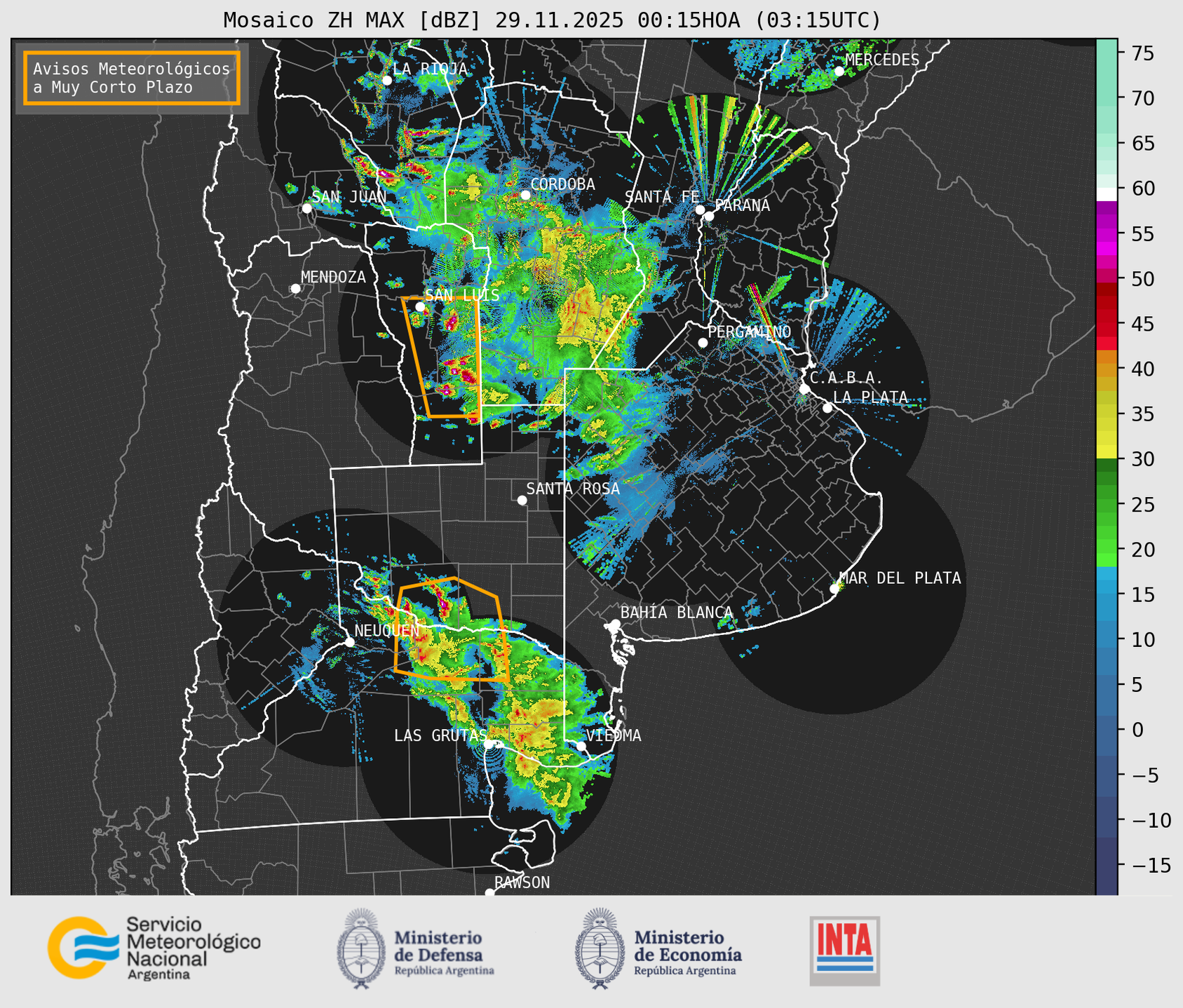Click the LA PLATA city label
This screenshot has height=1008, width=1183.
[870, 397]
